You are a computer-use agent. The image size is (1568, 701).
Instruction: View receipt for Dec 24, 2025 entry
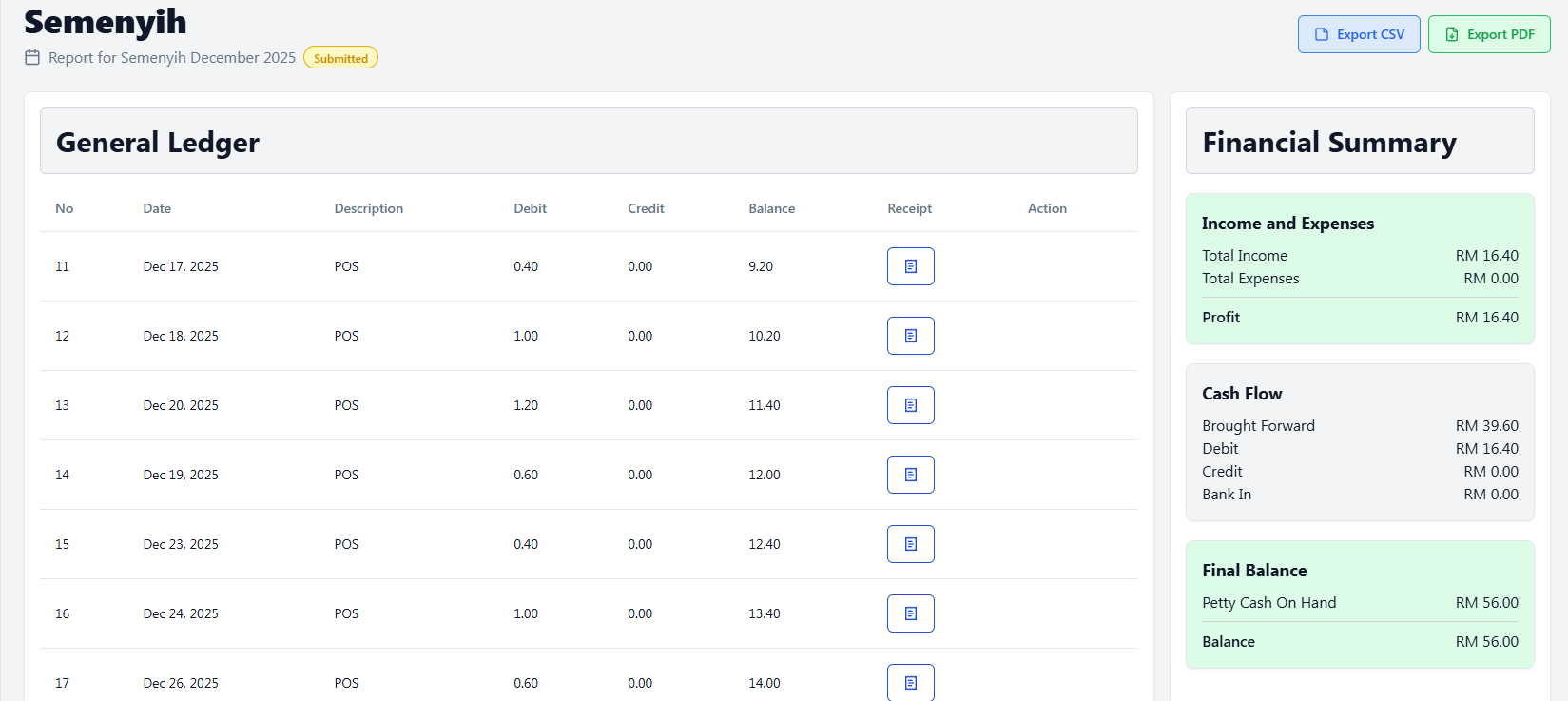pos(910,613)
